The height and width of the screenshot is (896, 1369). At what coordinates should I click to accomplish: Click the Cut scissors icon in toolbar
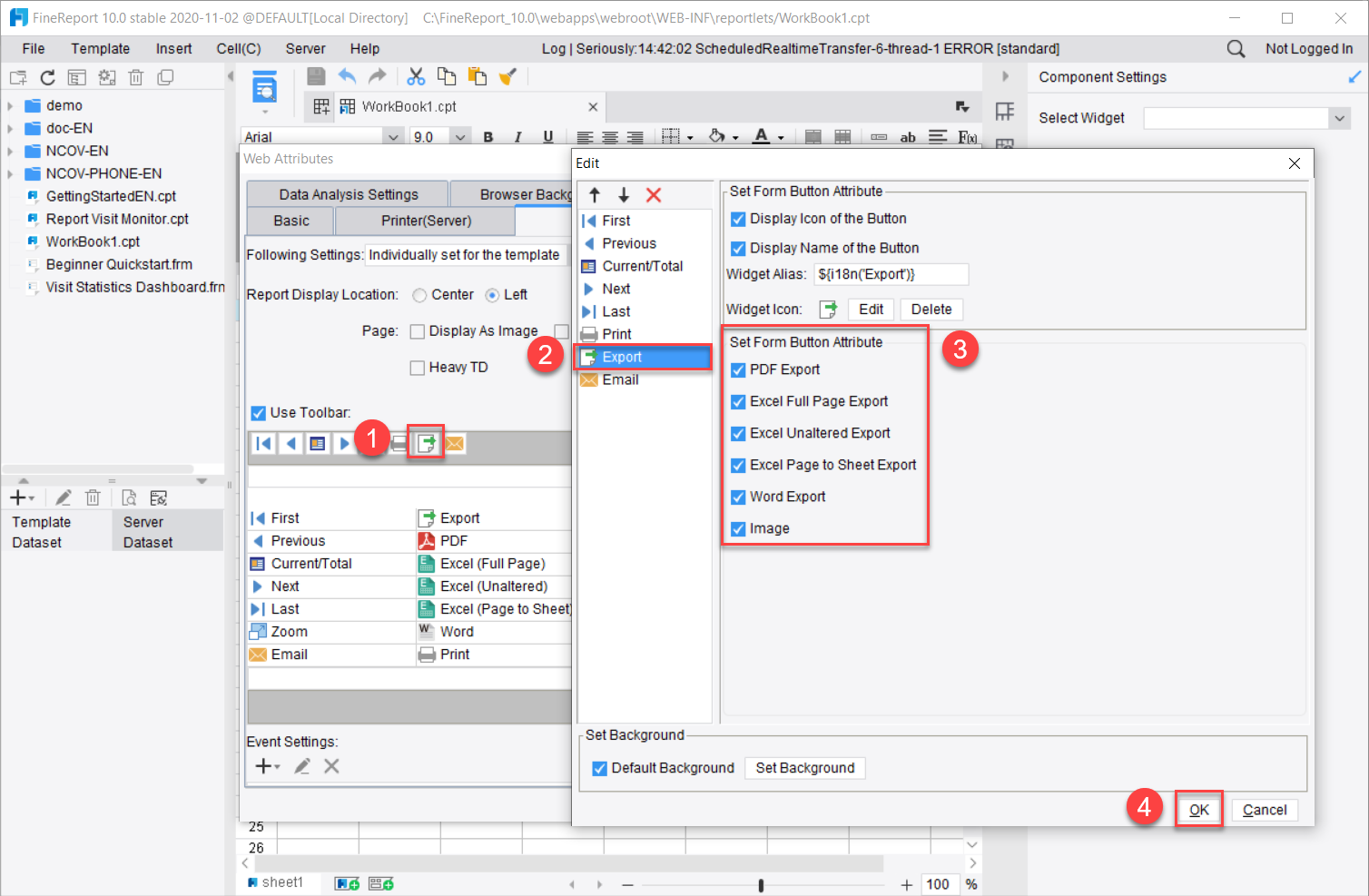pyautogui.click(x=416, y=76)
